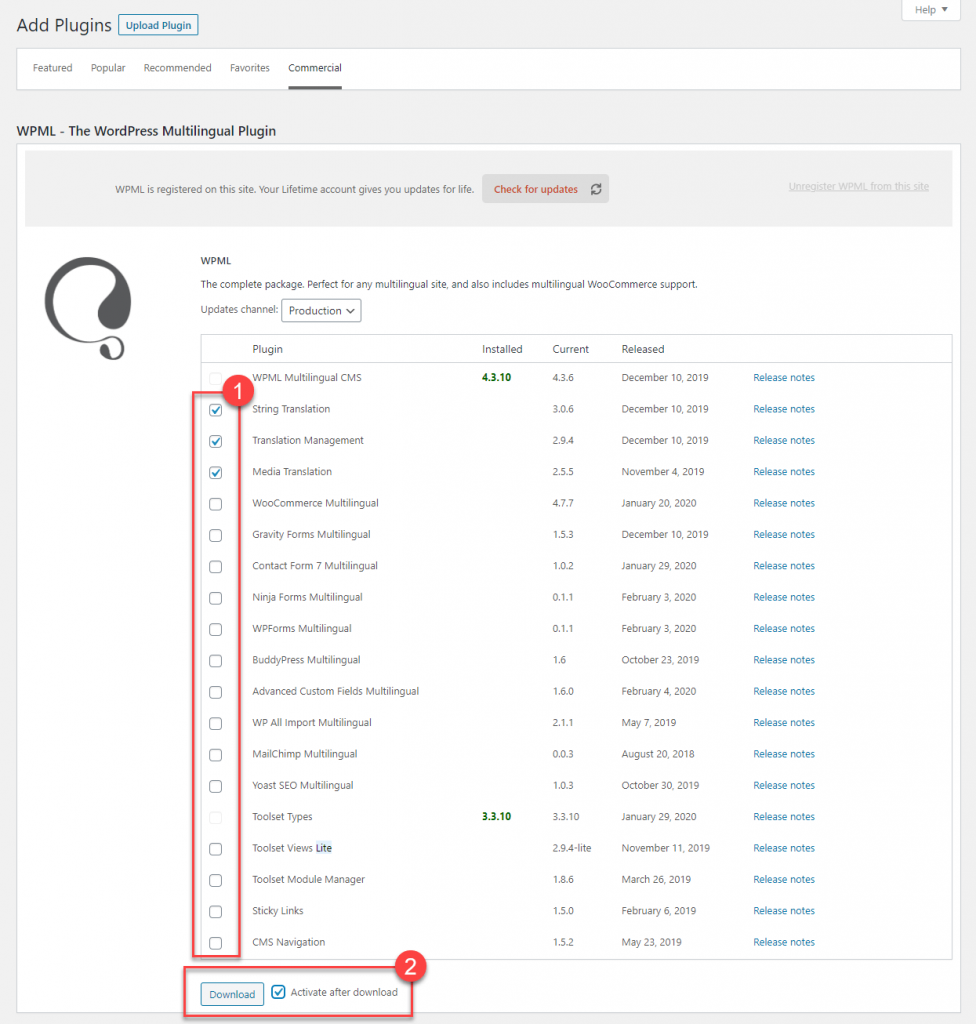Open Release notes for CMS Navigation
976x1024 pixels.
pyautogui.click(x=784, y=942)
